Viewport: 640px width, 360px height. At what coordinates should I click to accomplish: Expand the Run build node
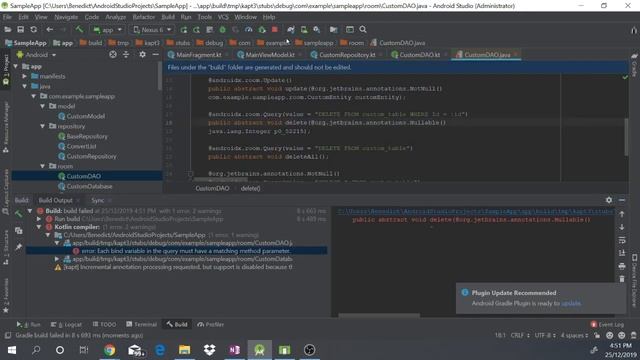point(39,219)
